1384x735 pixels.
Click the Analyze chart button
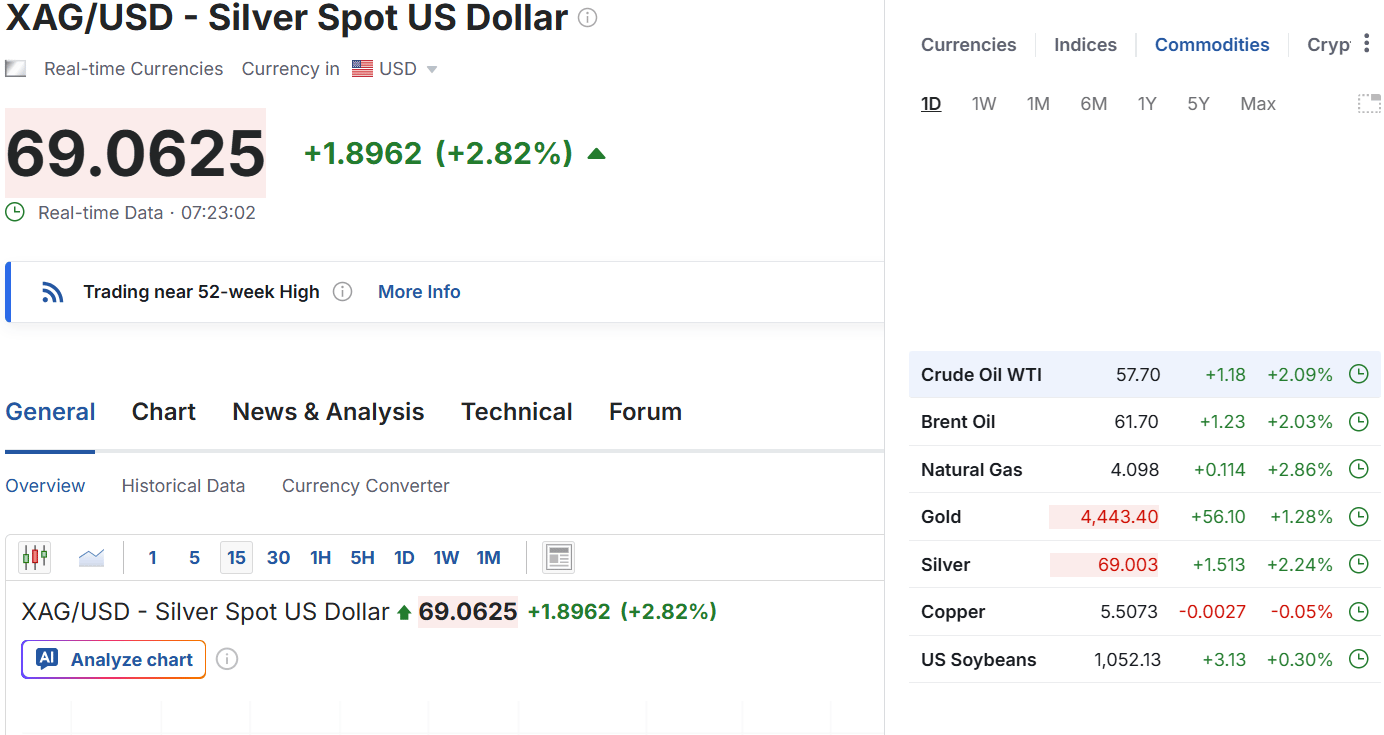coord(114,659)
